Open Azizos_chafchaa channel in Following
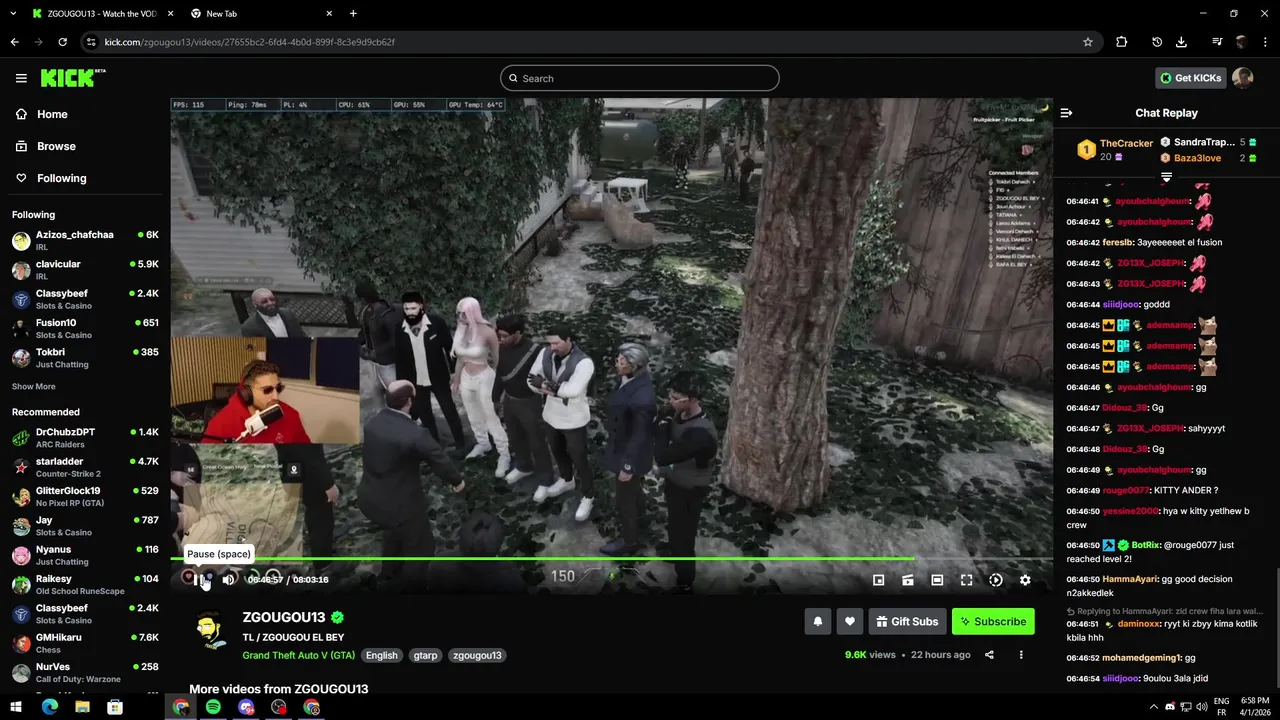This screenshot has width=1280, height=720. point(85,241)
